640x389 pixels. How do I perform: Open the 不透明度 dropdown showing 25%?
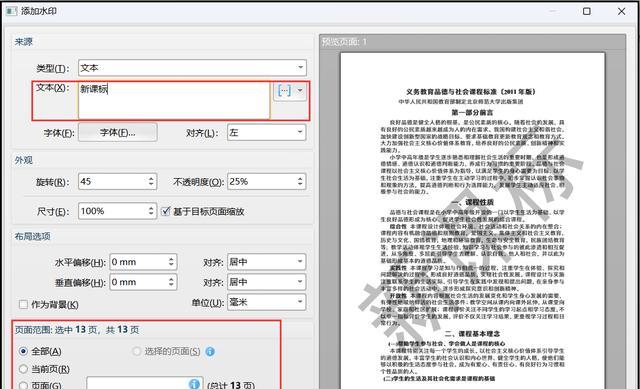click(x=267, y=182)
